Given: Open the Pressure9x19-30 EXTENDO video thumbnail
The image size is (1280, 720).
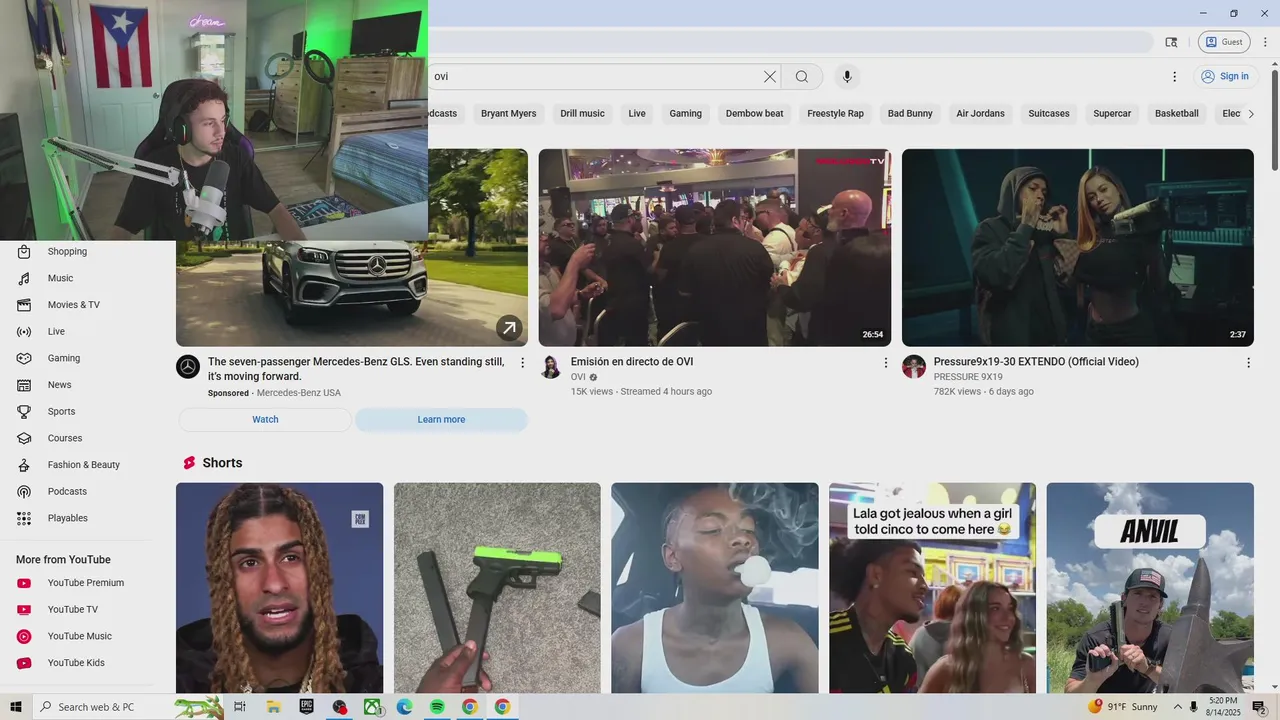Looking at the screenshot, I should [1078, 248].
